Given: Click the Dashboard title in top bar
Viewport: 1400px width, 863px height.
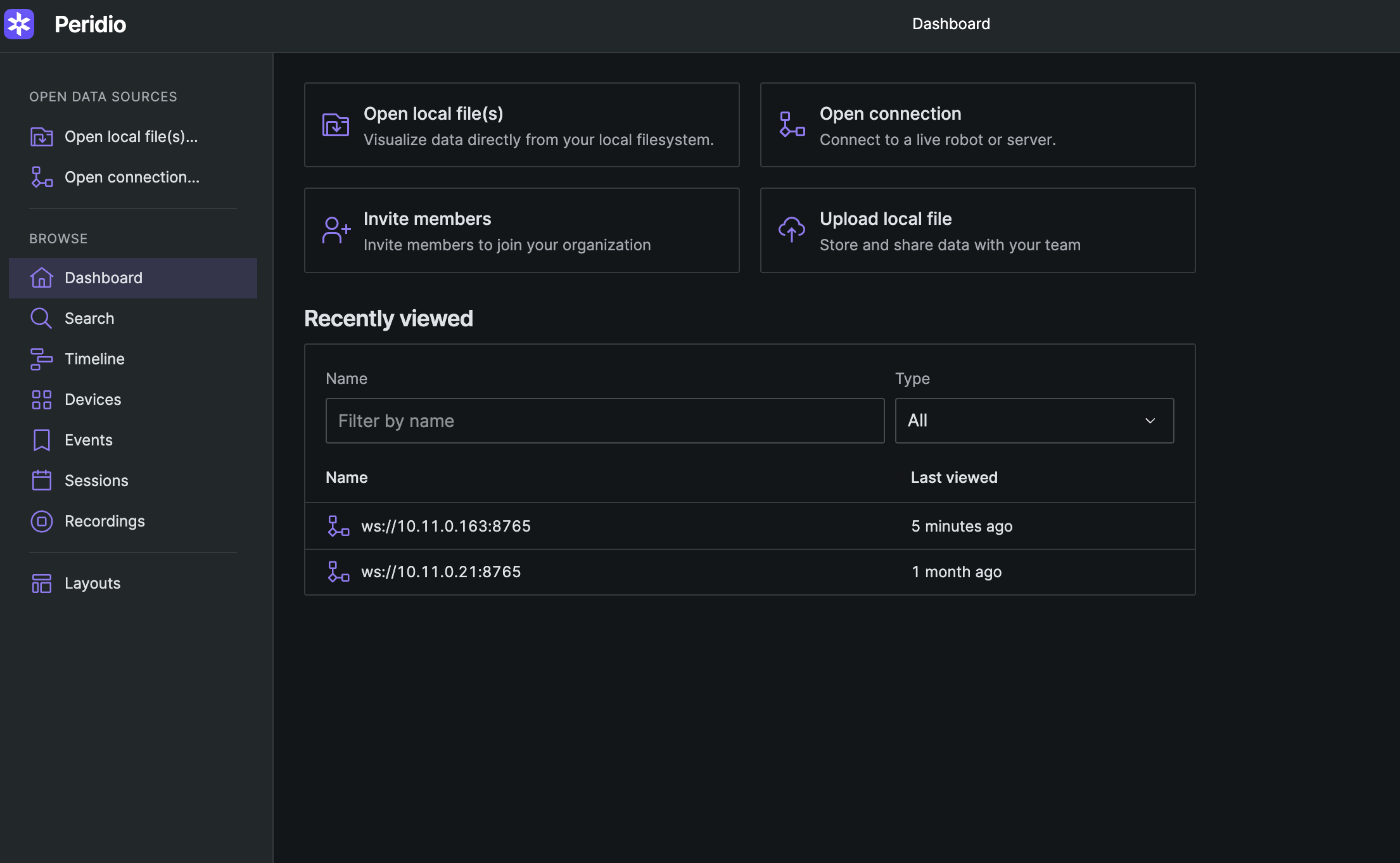Looking at the screenshot, I should [x=951, y=23].
